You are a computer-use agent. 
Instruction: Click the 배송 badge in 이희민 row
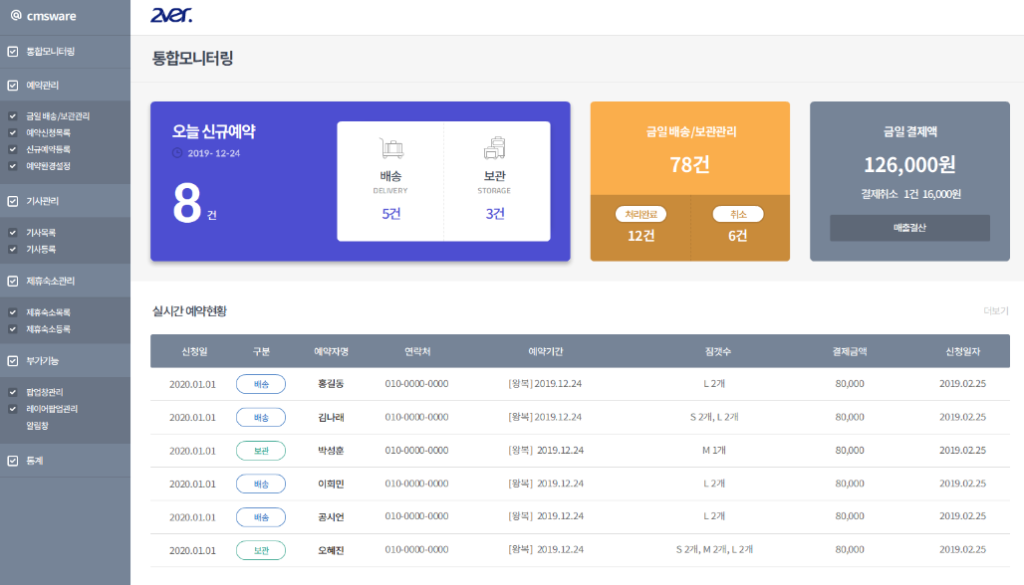click(261, 484)
